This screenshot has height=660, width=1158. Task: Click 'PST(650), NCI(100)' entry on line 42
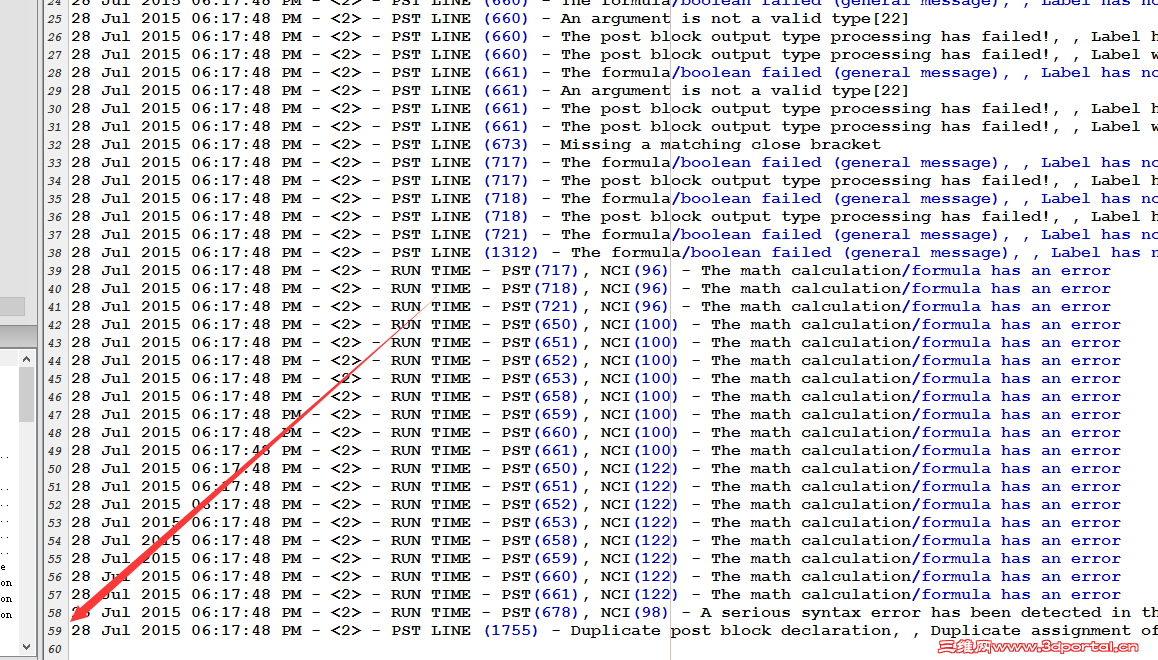(x=590, y=325)
